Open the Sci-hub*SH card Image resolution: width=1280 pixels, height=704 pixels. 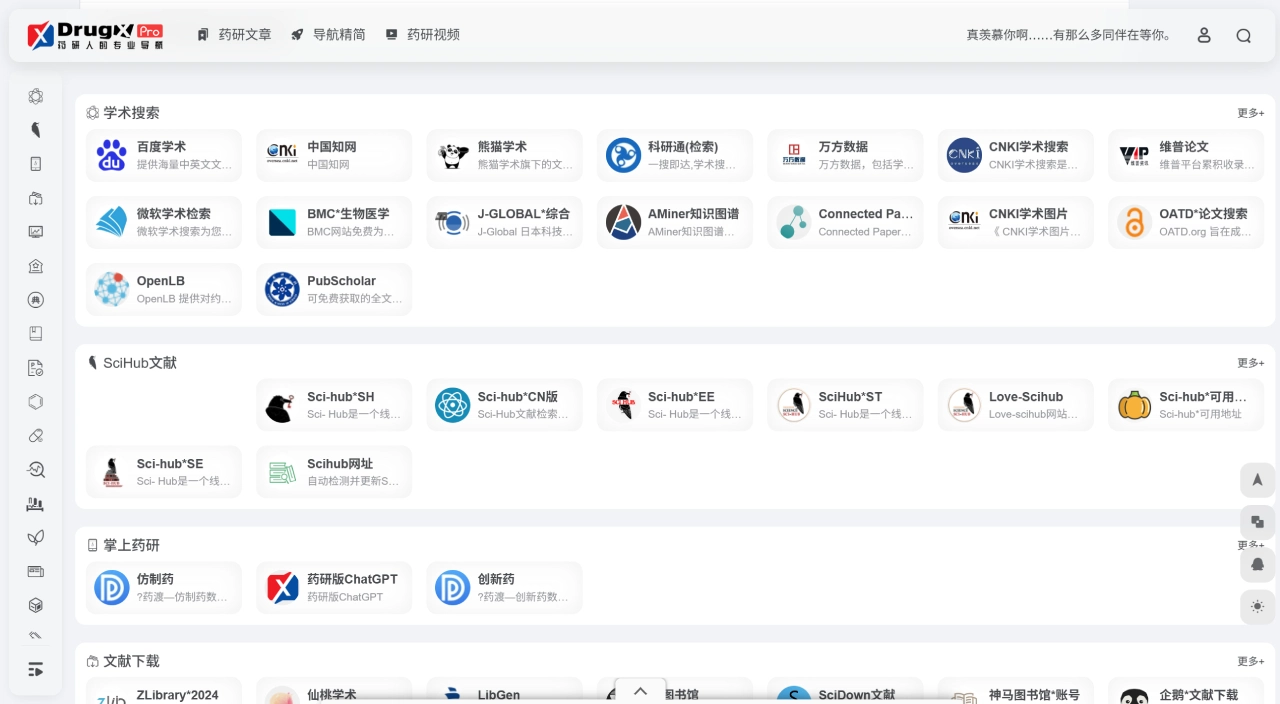334,405
